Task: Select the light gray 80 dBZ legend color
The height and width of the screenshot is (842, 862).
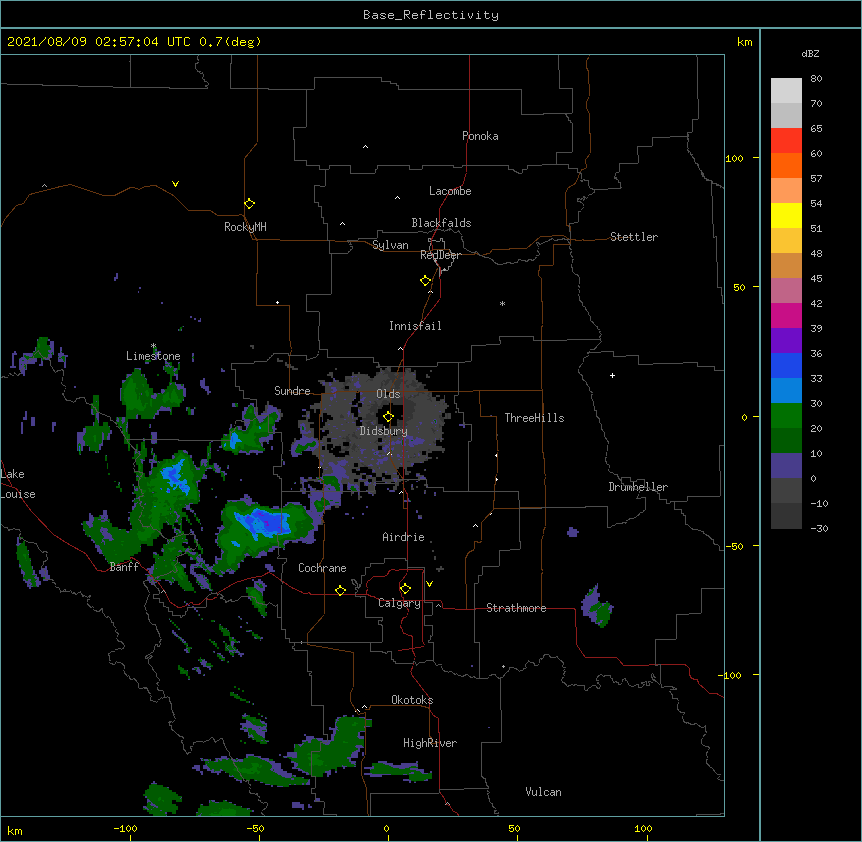Action: pyautogui.click(x=786, y=90)
